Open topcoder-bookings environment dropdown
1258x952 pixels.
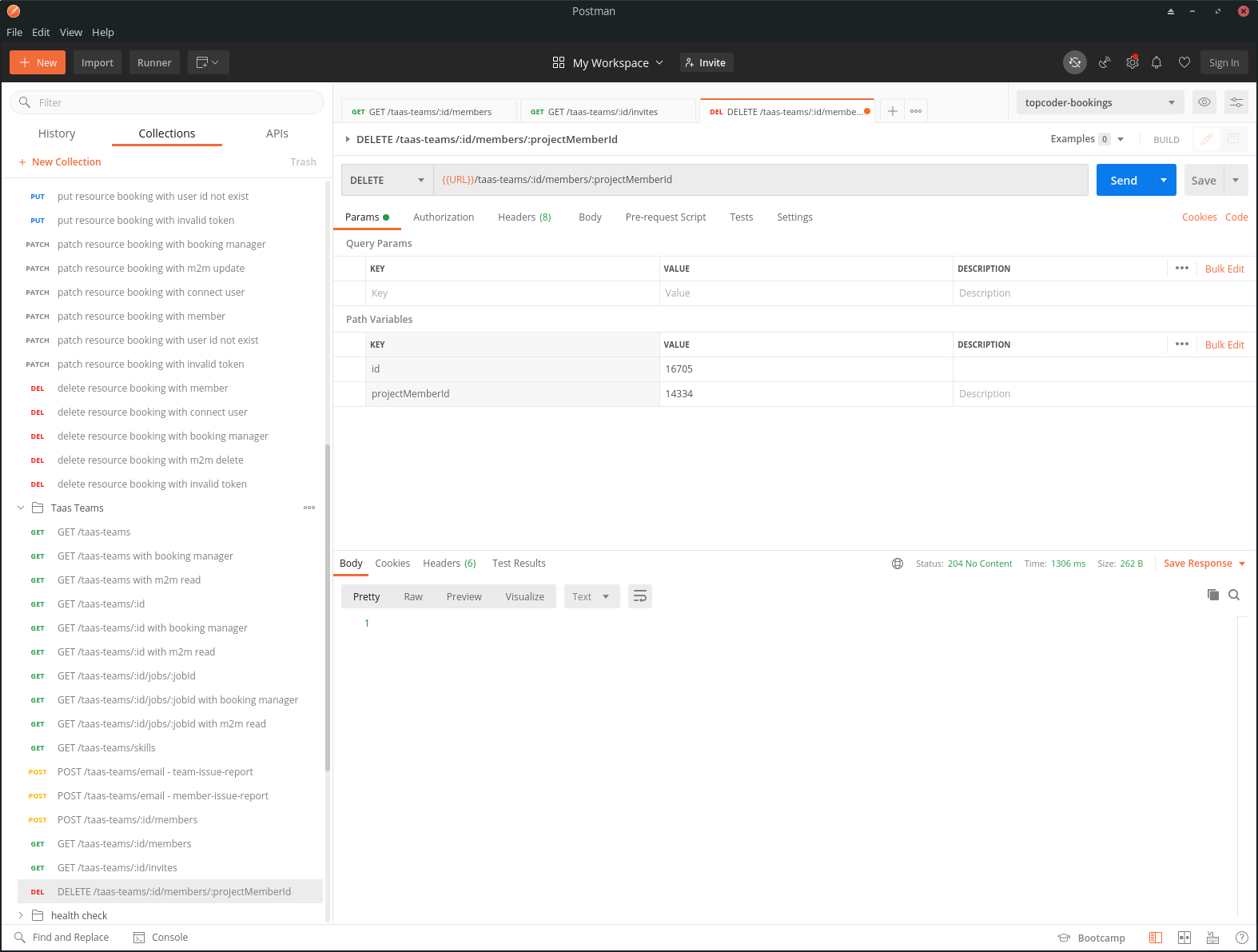1100,102
